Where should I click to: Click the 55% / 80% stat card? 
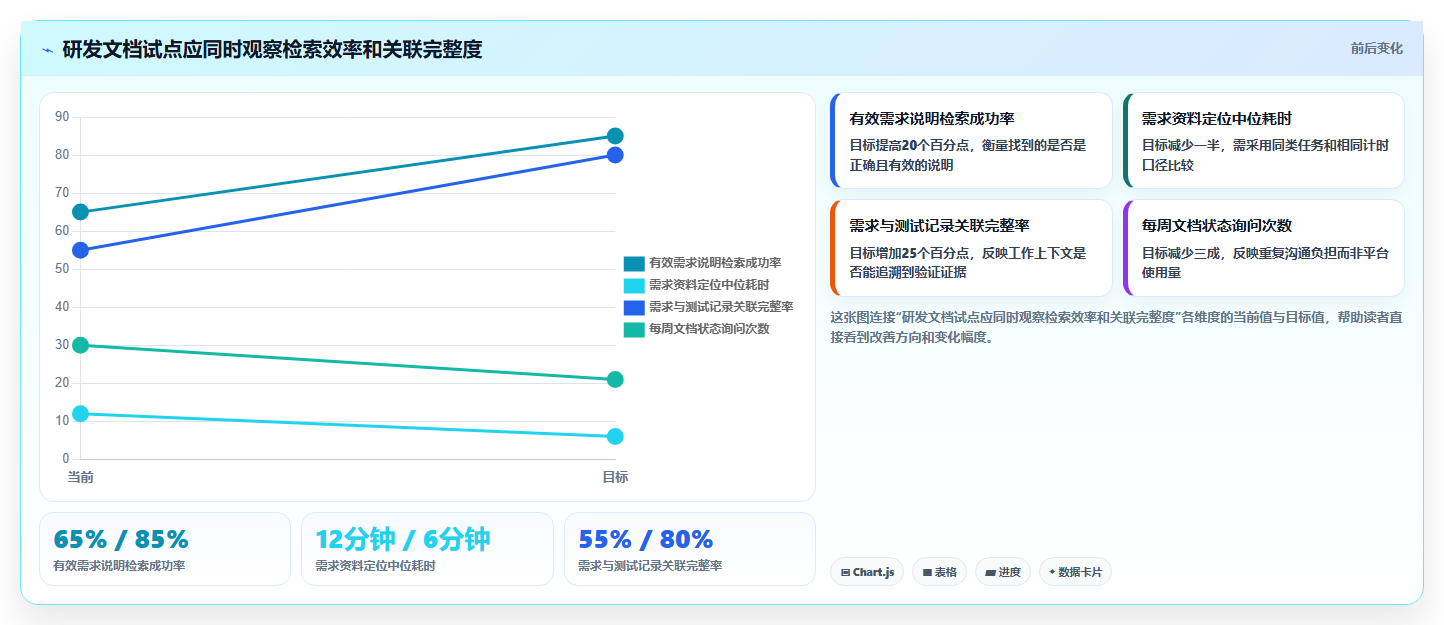pos(690,549)
